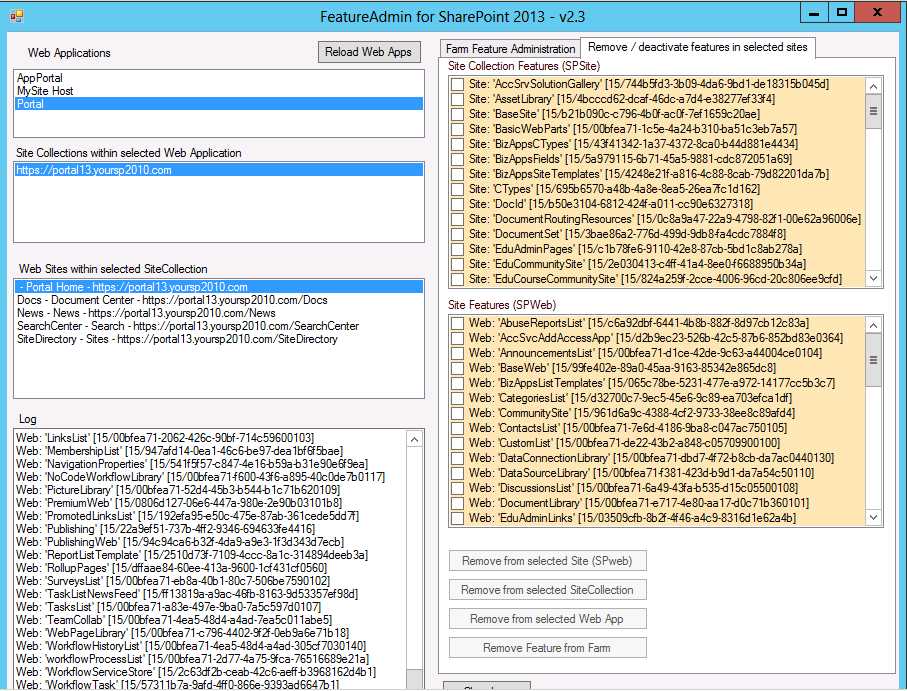Select the Portal Home web site
This screenshot has height=691, width=907.
point(219,287)
